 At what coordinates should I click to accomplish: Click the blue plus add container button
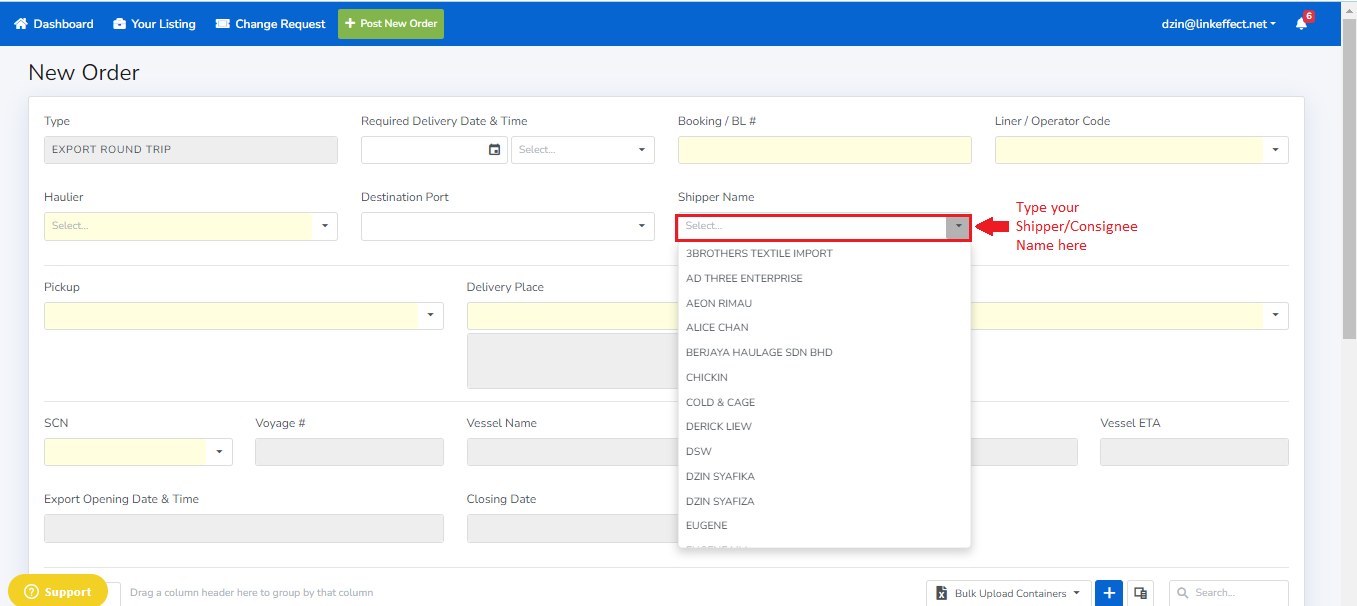point(1109,593)
